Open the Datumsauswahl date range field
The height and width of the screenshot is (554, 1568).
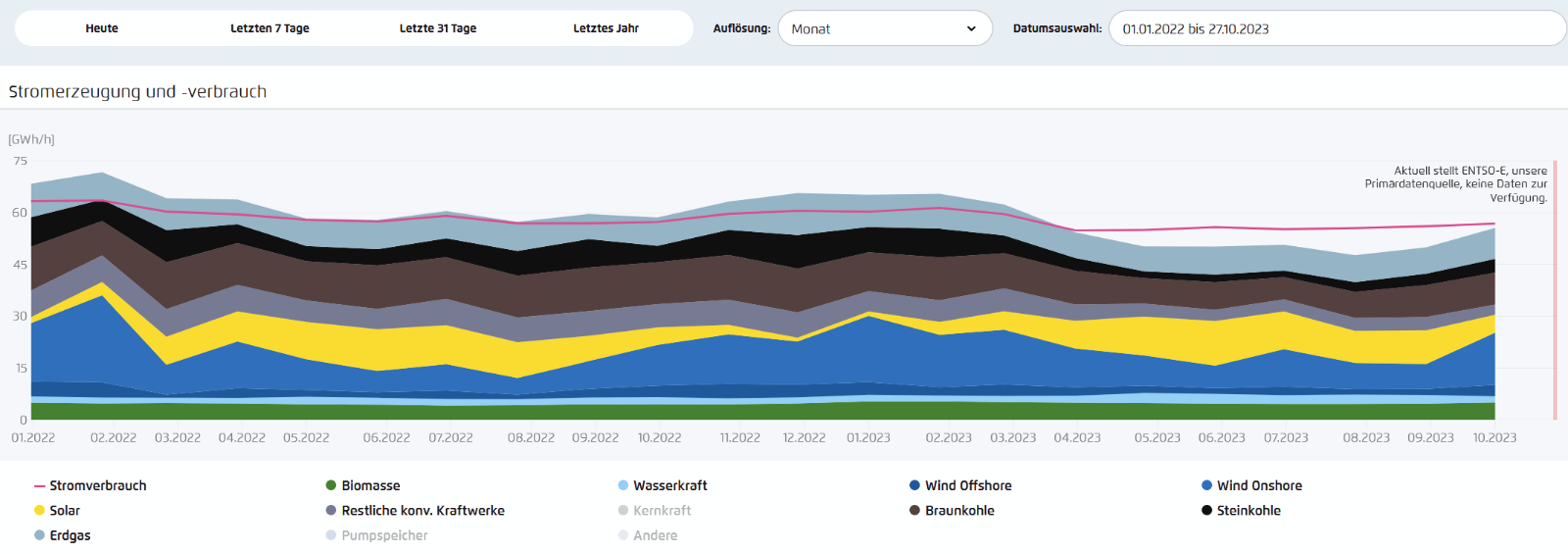1337,28
